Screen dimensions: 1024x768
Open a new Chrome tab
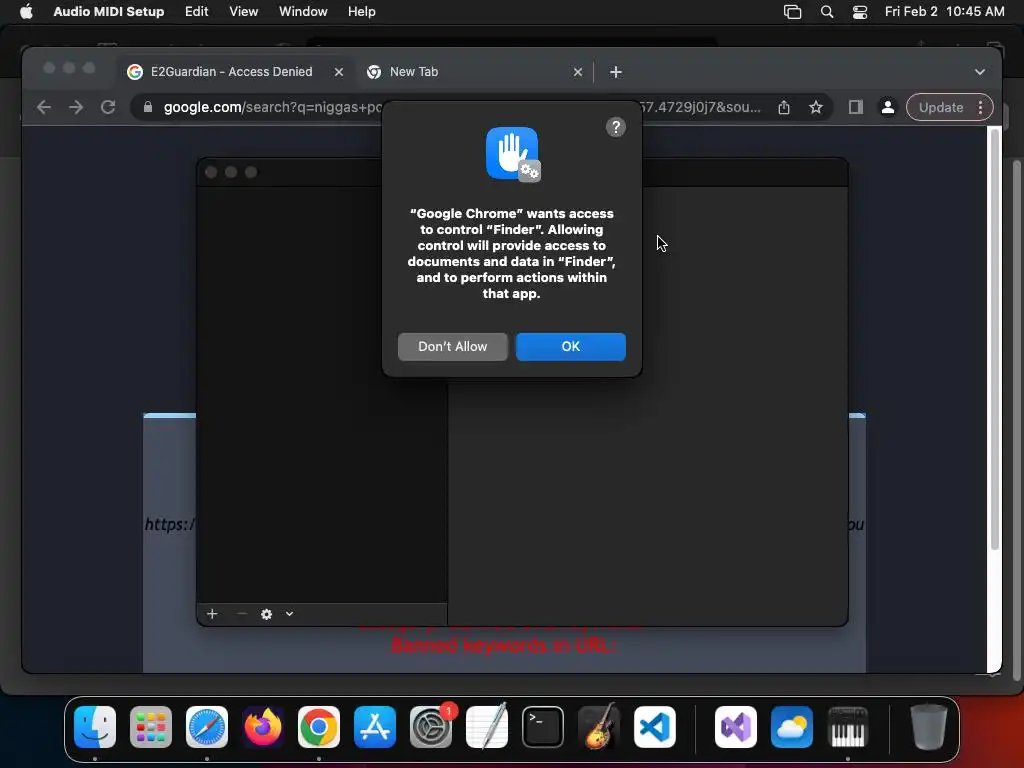click(x=615, y=72)
